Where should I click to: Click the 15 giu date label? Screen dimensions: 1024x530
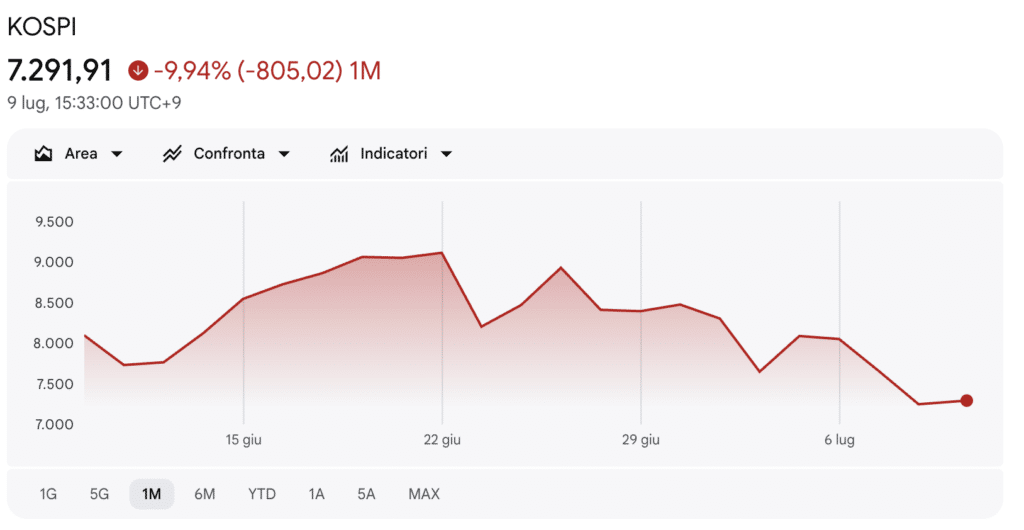(244, 440)
